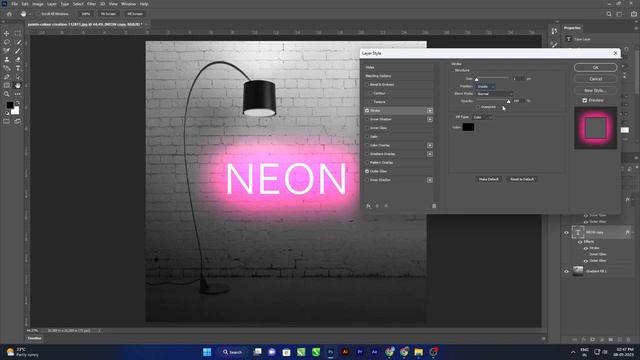The image size is (640, 360).
Task: Click the Home icon in options bar
Action: click(9, 14)
